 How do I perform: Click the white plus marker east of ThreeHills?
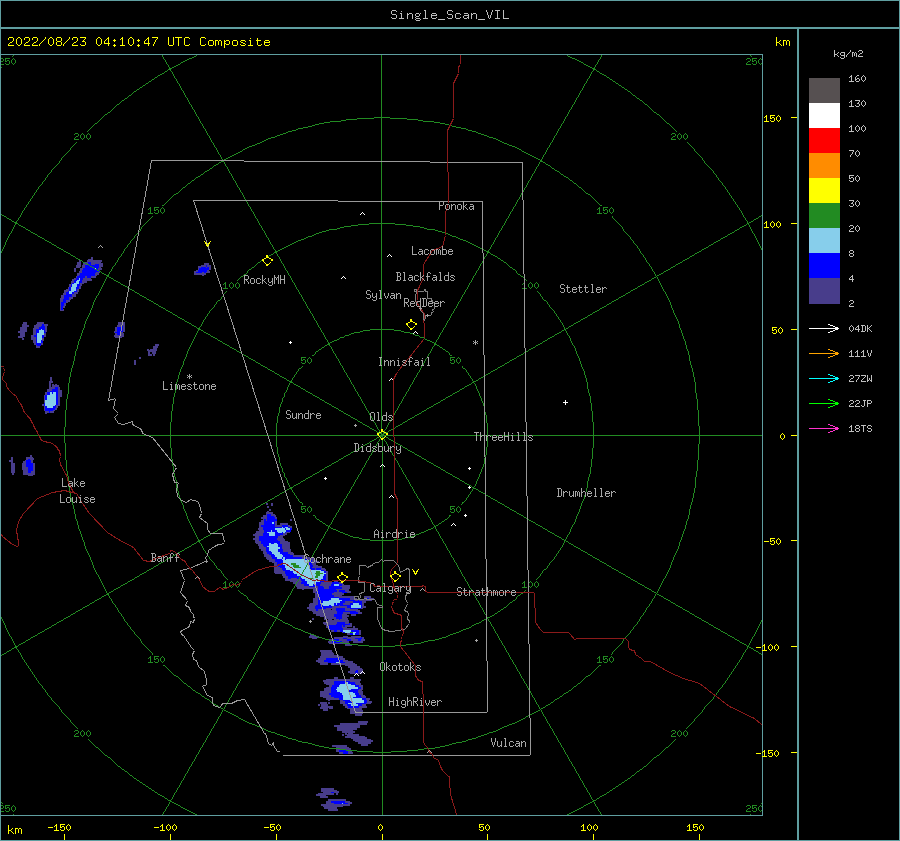(x=565, y=402)
